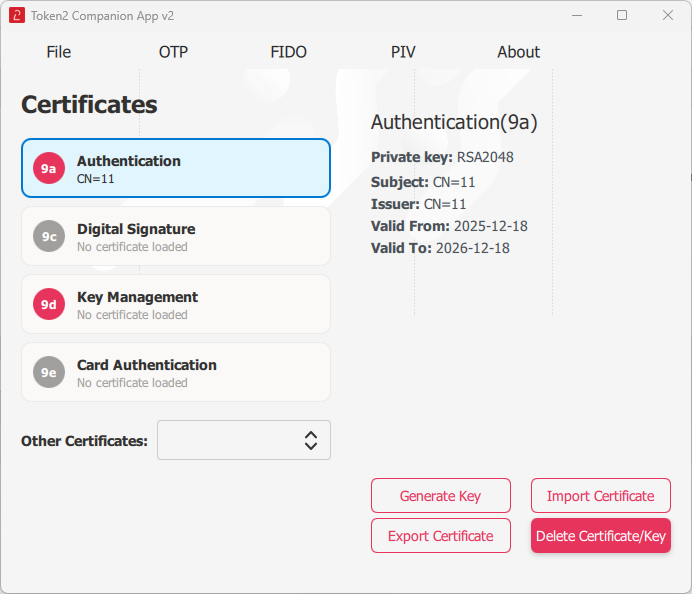
Task: Click 'No certificate loaded' under Digital Signature
Action: 132,247
